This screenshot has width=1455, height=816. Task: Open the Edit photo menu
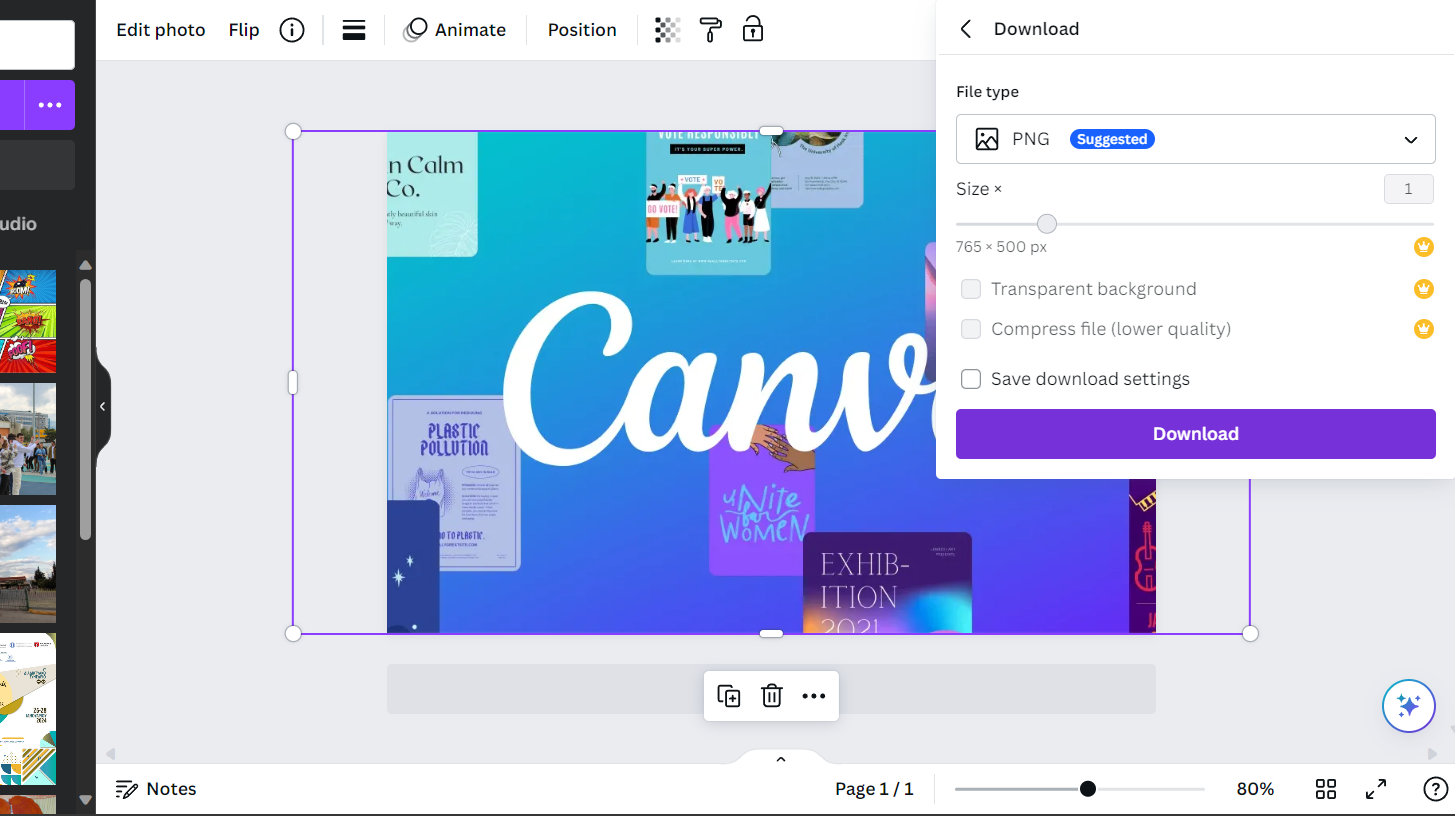[160, 30]
